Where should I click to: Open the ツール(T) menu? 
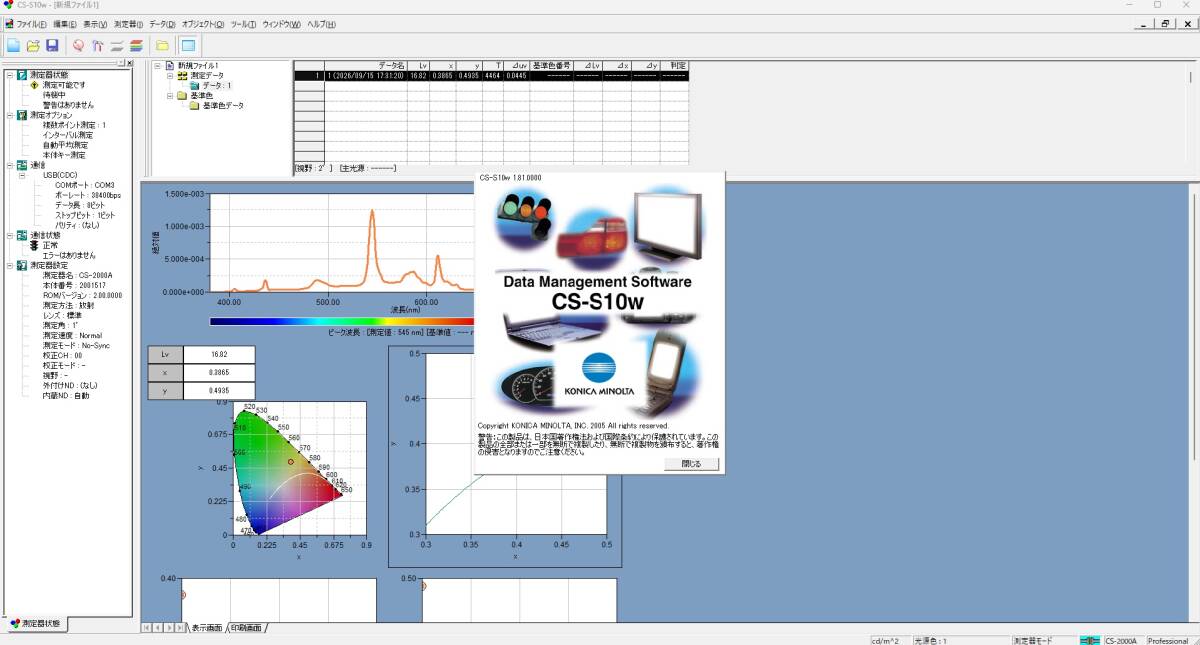pyautogui.click(x=243, y=24)
